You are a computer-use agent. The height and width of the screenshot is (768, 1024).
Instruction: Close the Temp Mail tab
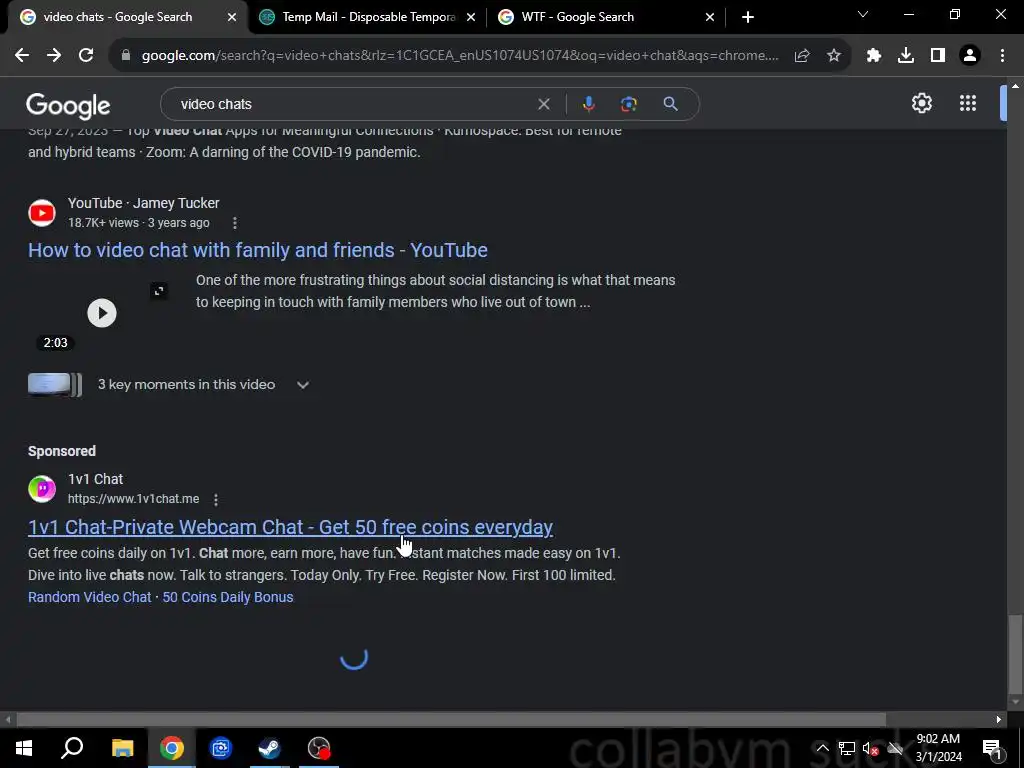click(x=471, y=17)
